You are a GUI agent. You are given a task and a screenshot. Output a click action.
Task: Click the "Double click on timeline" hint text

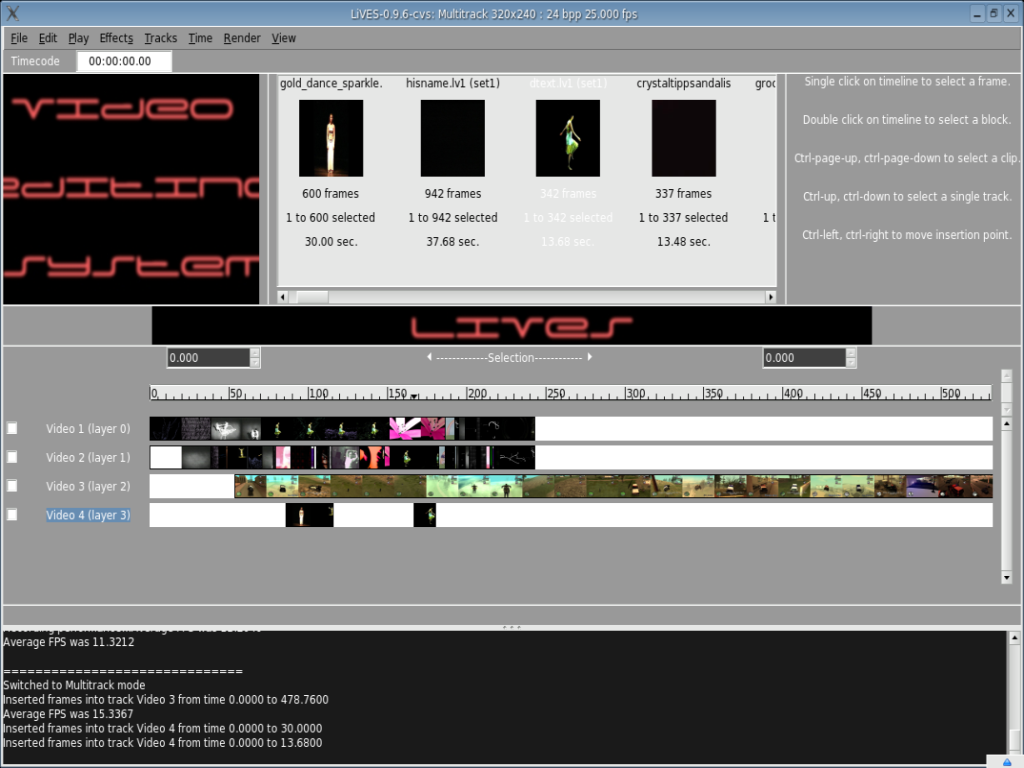(x=907, y=120)
